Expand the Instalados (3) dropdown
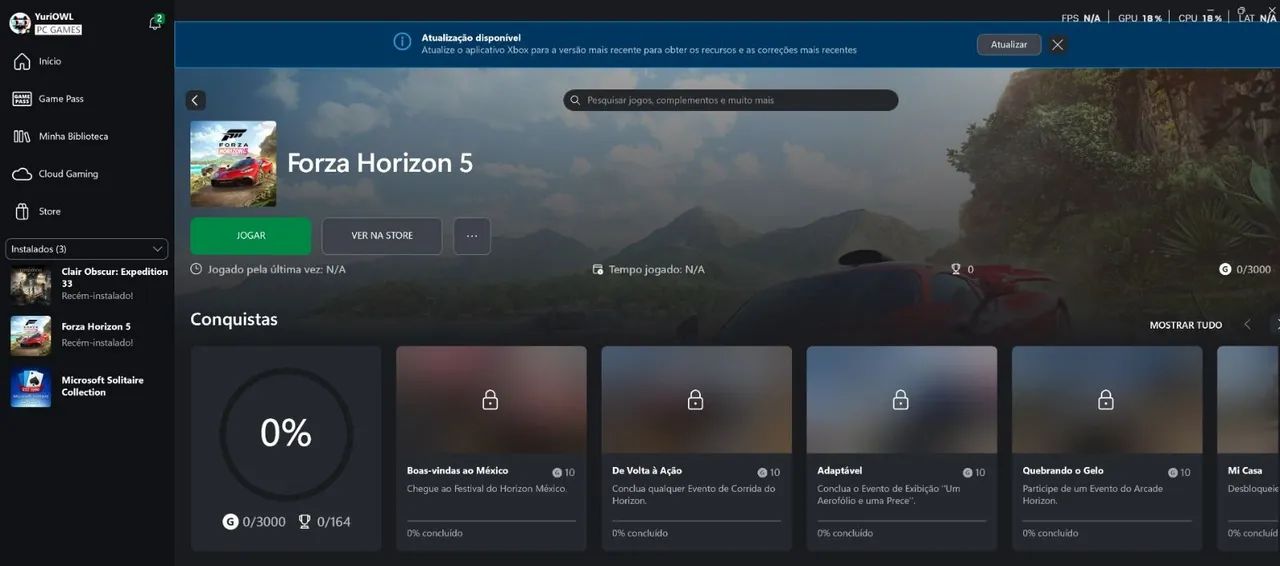Image resolution: width=1280 pixels, height=566 pixels. pyautogui.click(x=87, y=249)
